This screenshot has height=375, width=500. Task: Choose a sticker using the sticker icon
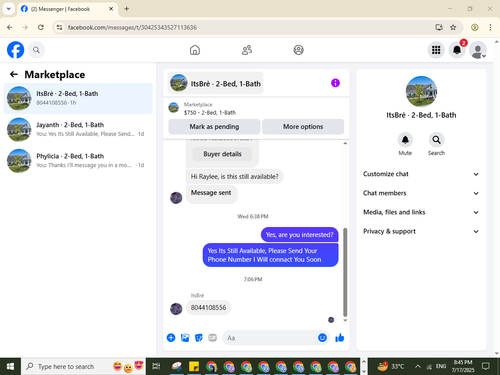tap(199, 338)
